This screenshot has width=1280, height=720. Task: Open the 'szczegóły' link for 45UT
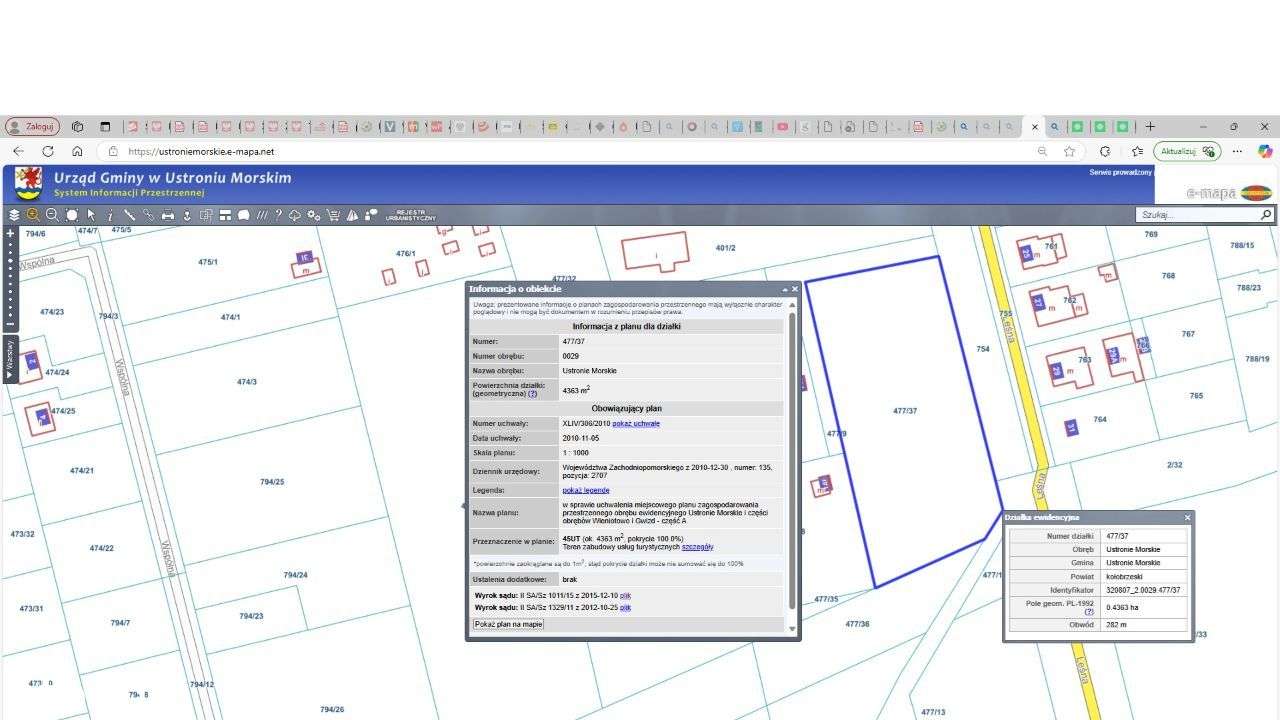[x=697, y=547]
